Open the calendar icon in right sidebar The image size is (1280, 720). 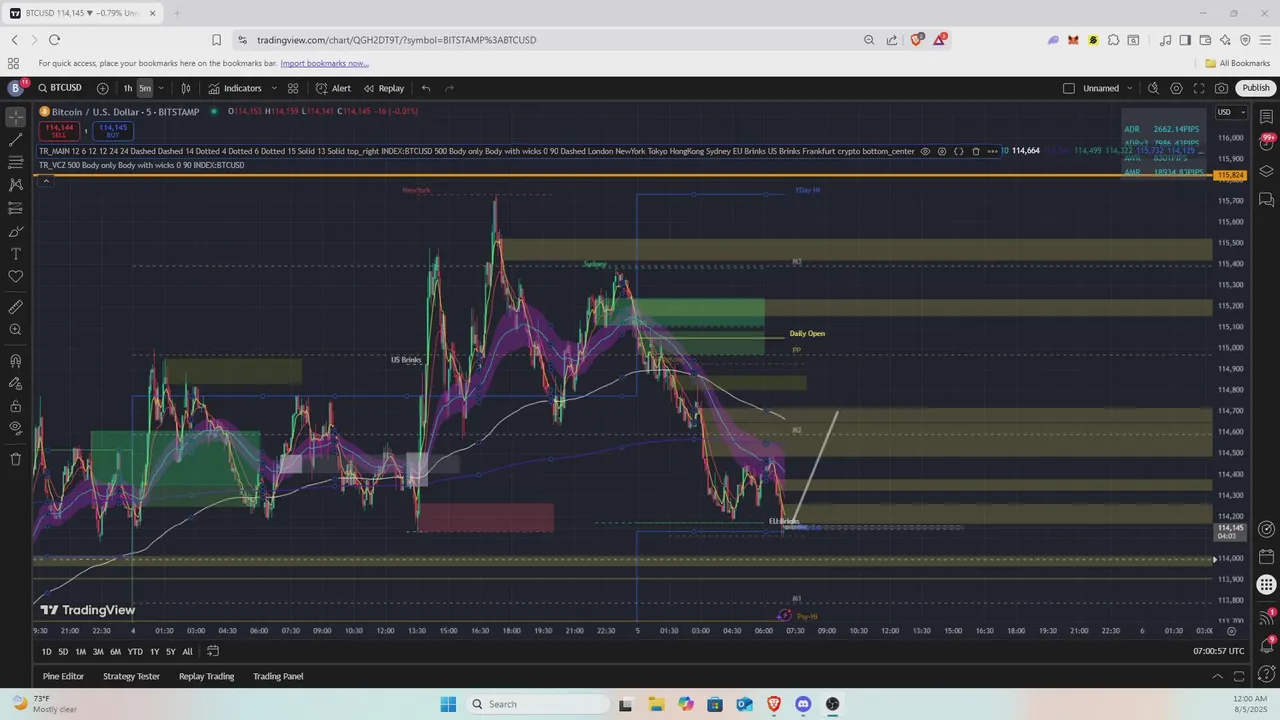(1266, 557)
